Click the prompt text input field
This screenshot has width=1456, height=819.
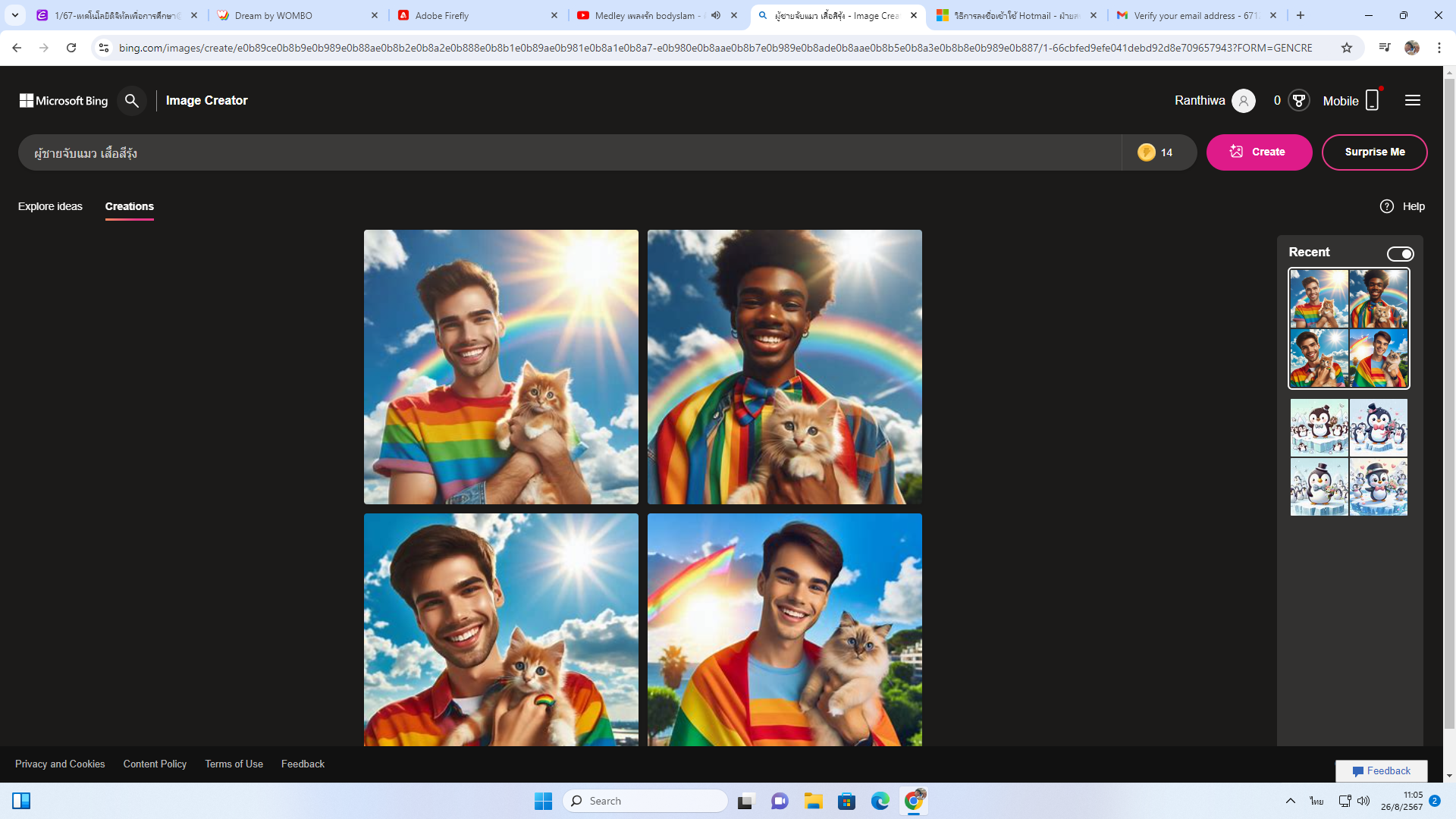(569, 153)
